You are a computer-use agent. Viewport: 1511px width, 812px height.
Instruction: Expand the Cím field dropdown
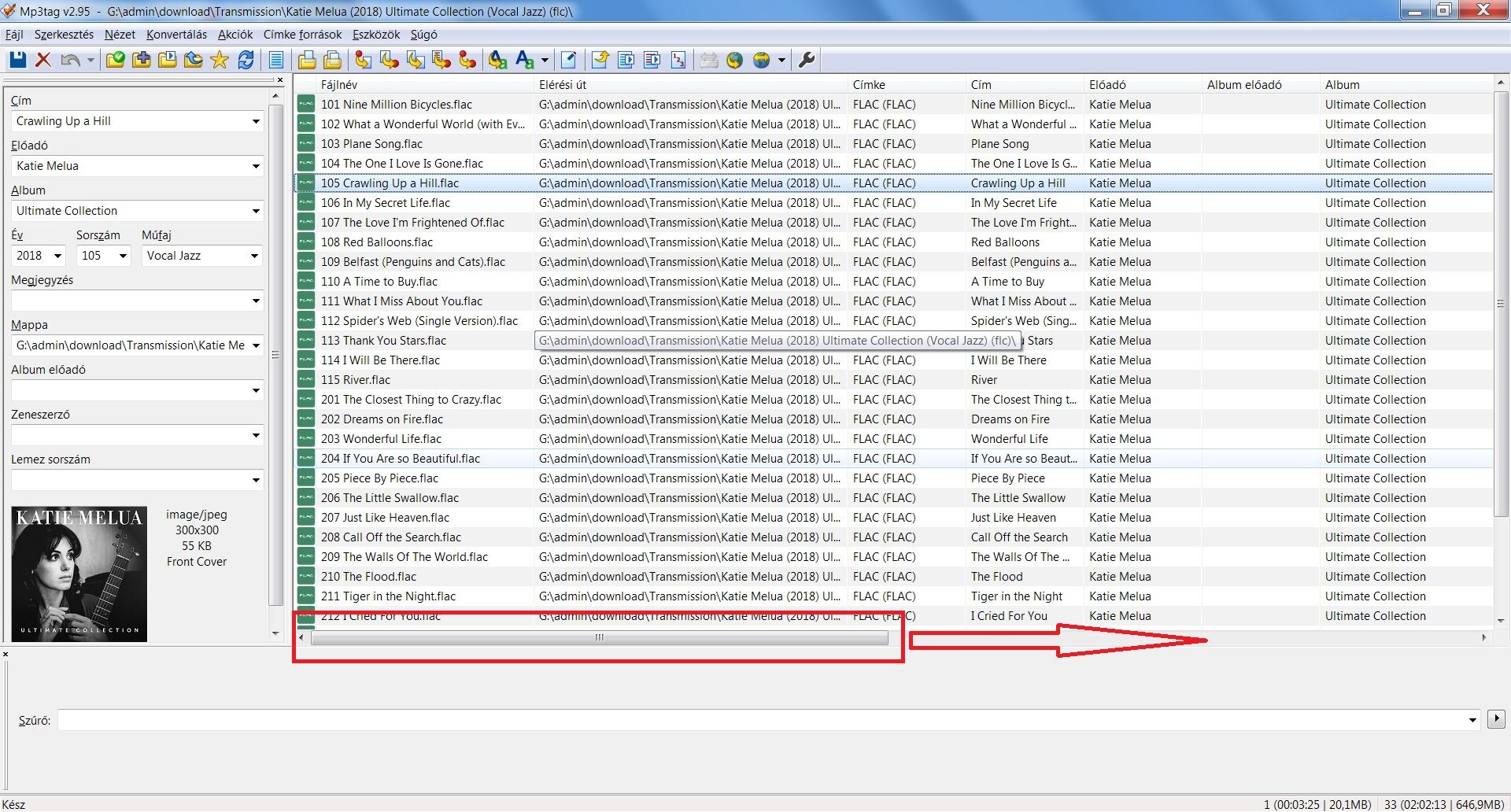point(256,121)
